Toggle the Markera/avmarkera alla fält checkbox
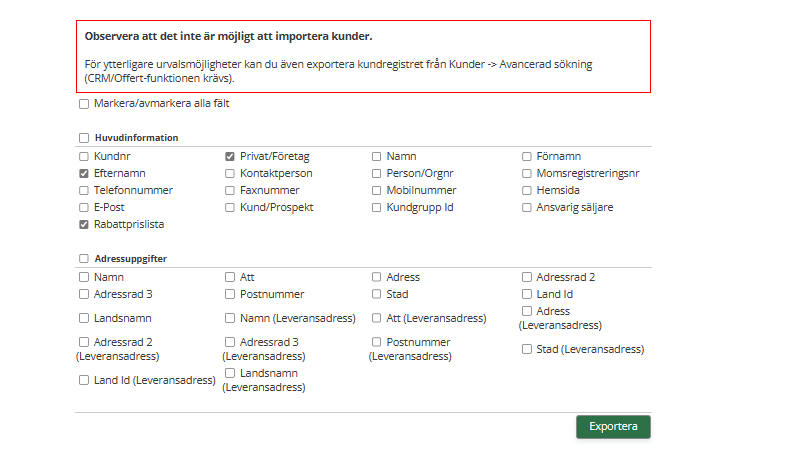787x451 pixels. [84, 104]
